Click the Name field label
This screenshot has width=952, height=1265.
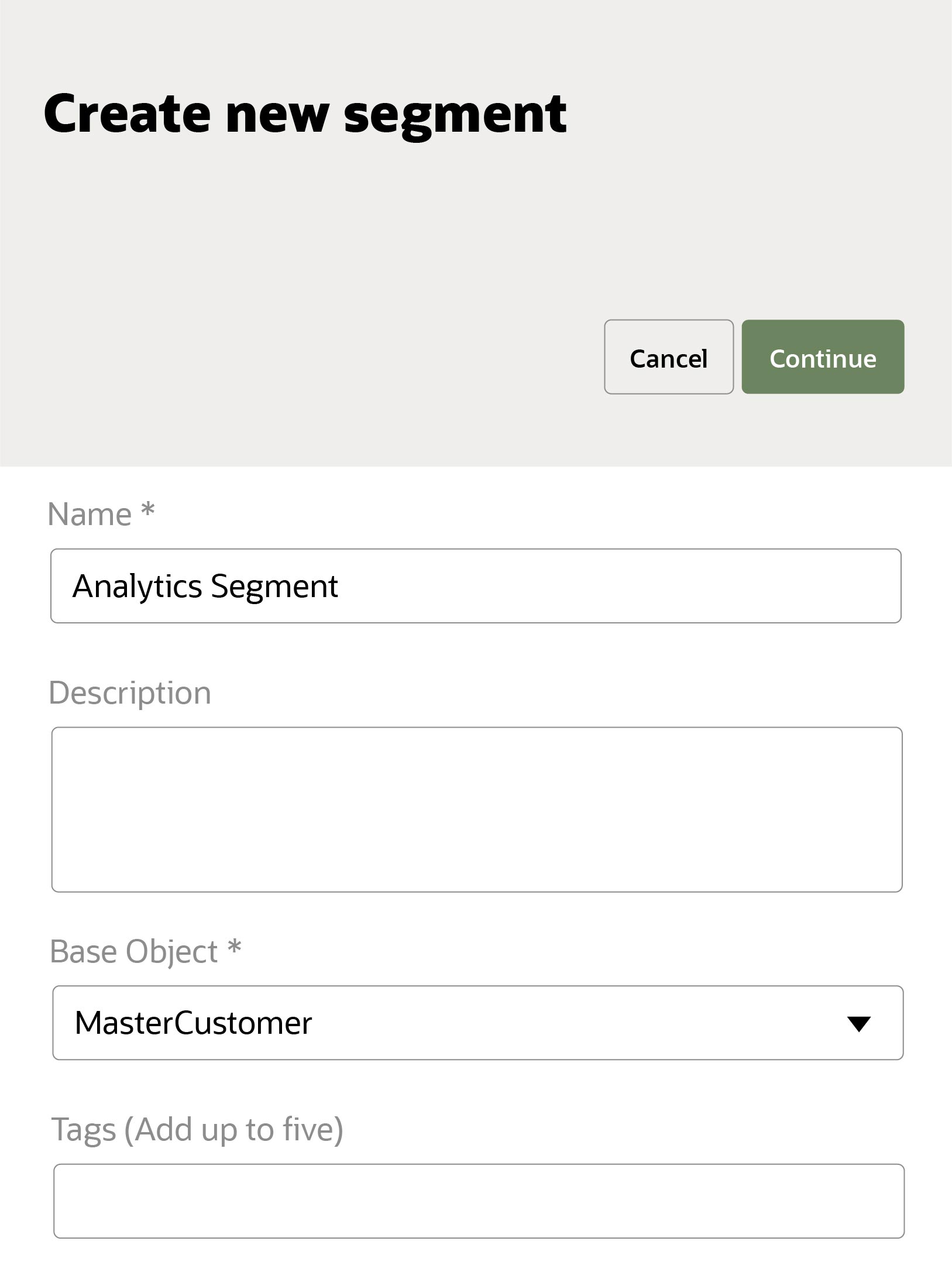90,515
